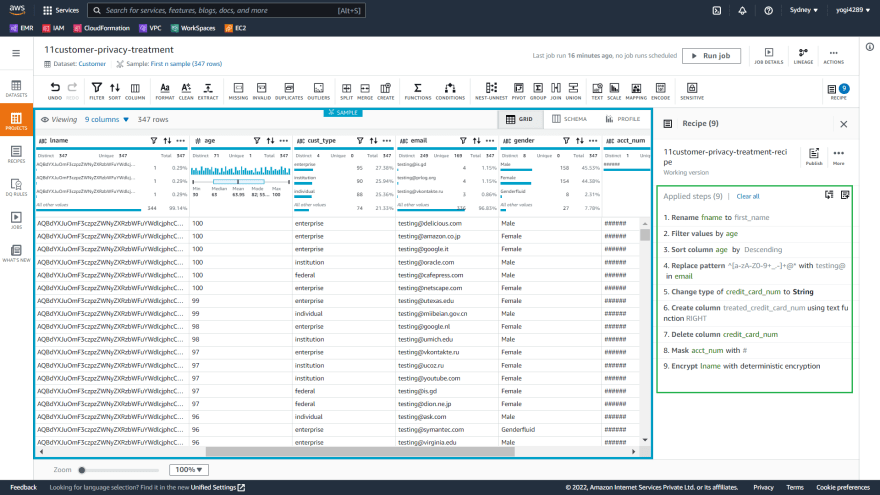The image size is (880, 495).
Task: Open the Nest-Unnest tool
Action: pyautogui.click(x=491, y=91)
